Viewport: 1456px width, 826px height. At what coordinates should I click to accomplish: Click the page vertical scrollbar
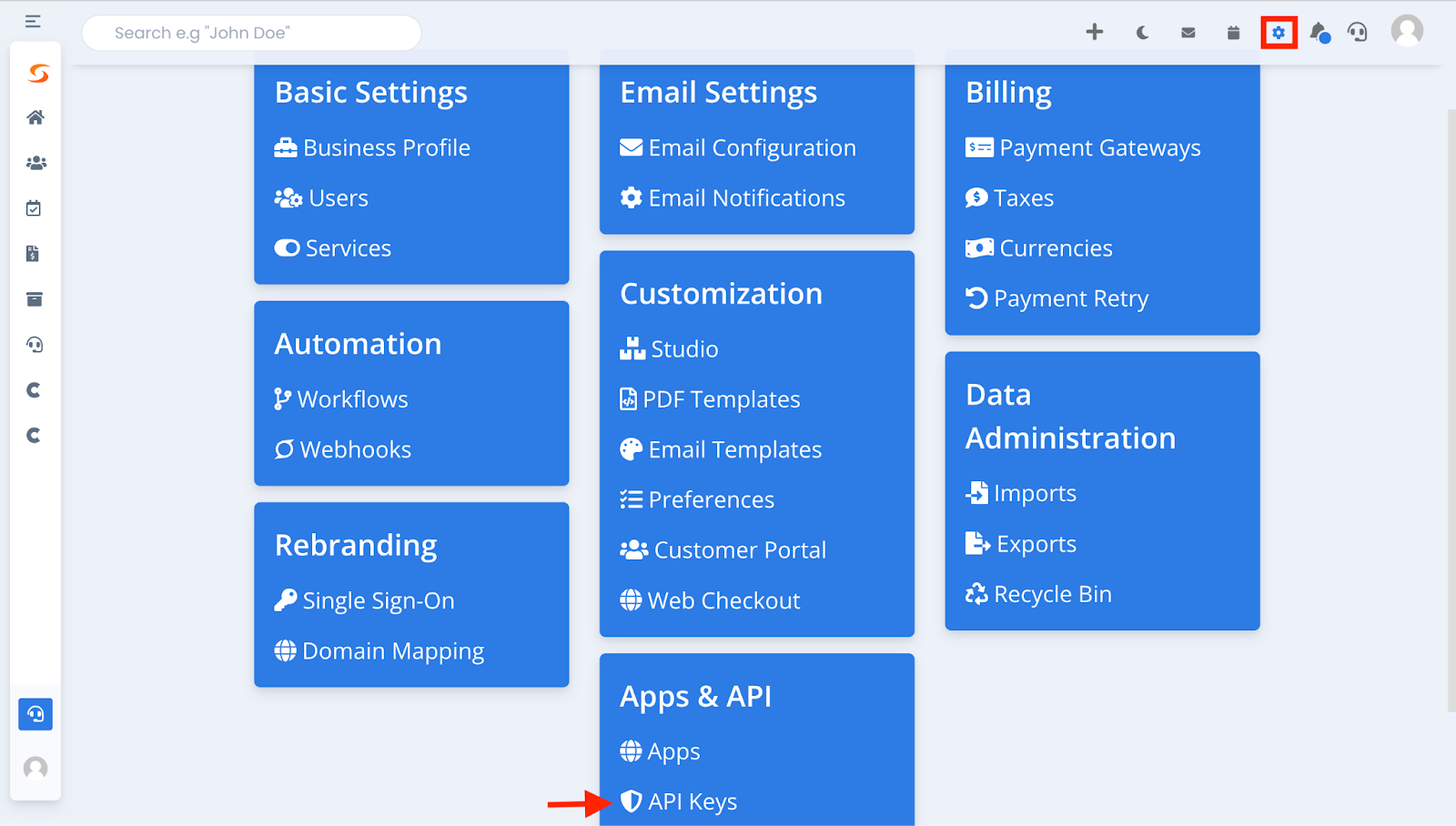[x=1451, y=409]
